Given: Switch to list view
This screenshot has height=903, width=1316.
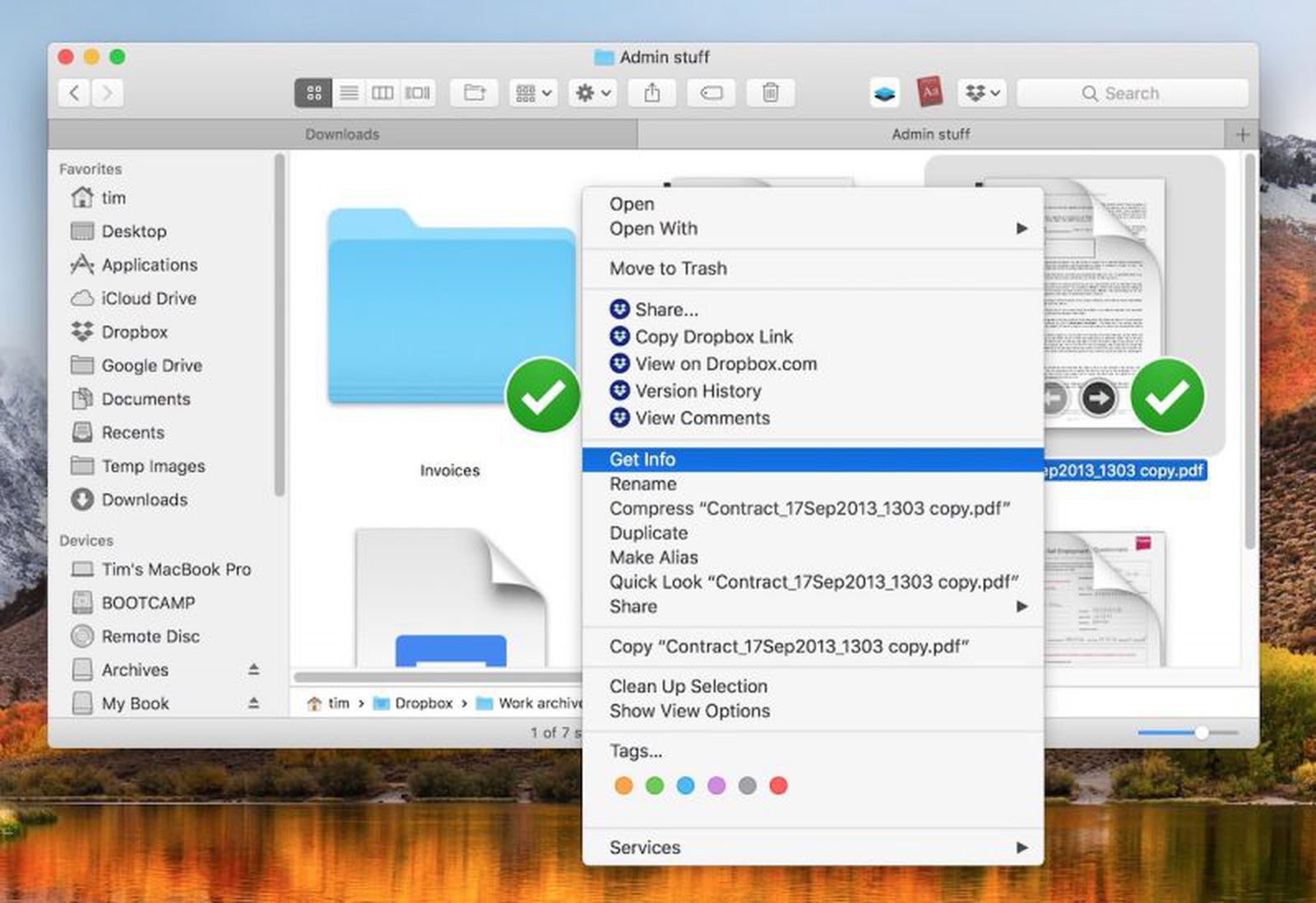Looking at the screenshot, I should pyautogui.click(x=348, y=92).
